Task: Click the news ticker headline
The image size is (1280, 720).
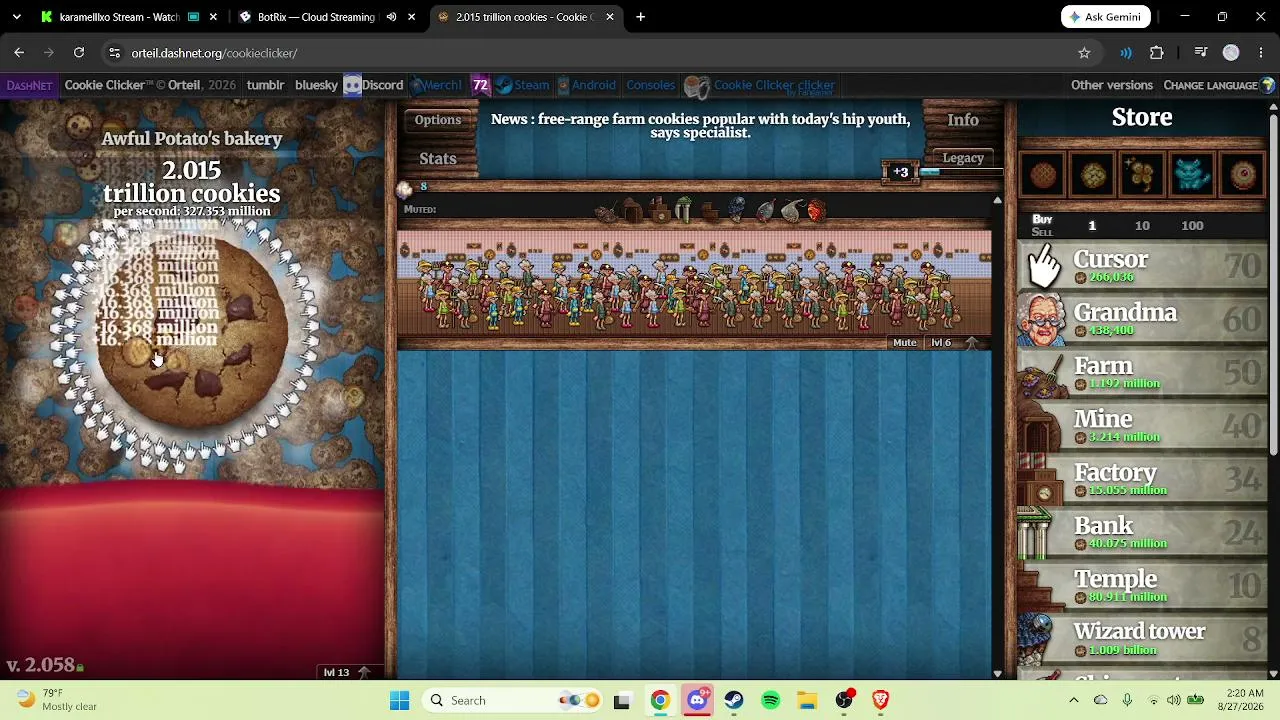Action: (x=700, y=125)
